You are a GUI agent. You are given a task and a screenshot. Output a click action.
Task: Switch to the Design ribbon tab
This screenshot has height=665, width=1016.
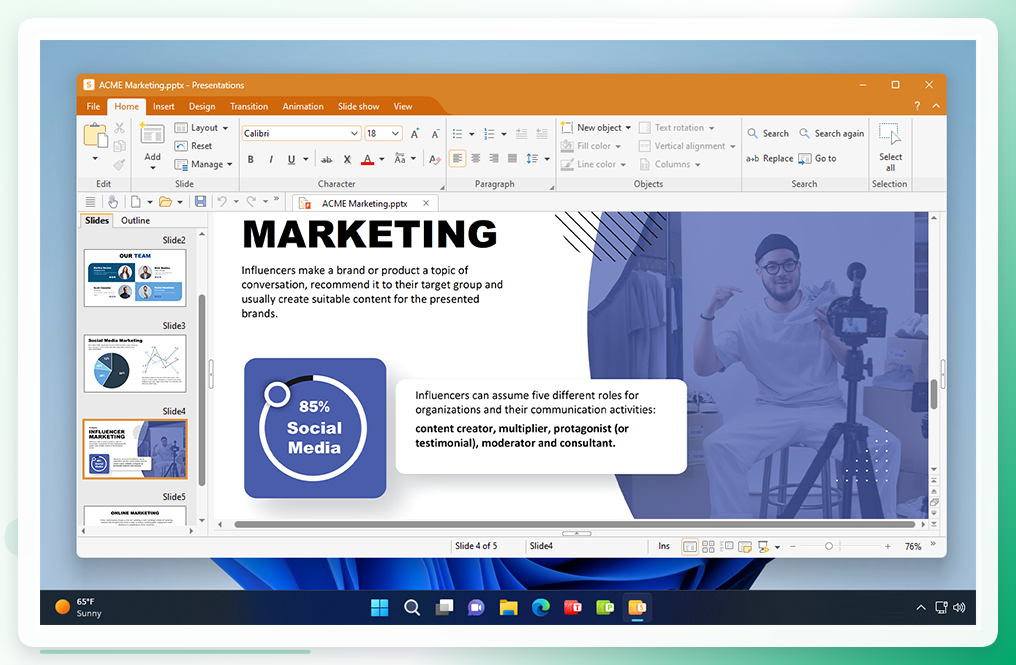tap(202, 106)
